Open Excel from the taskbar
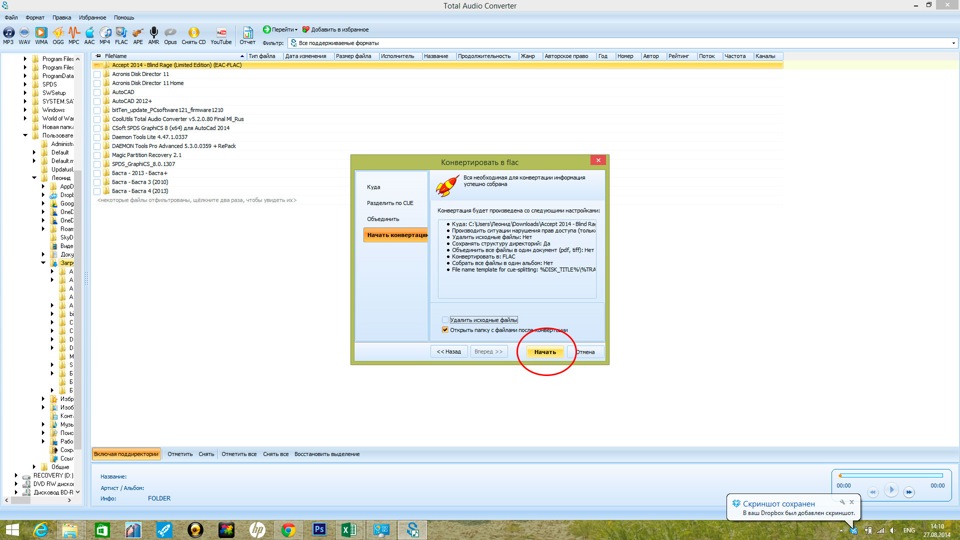This screenshot has width=960, height=540. 350,530
